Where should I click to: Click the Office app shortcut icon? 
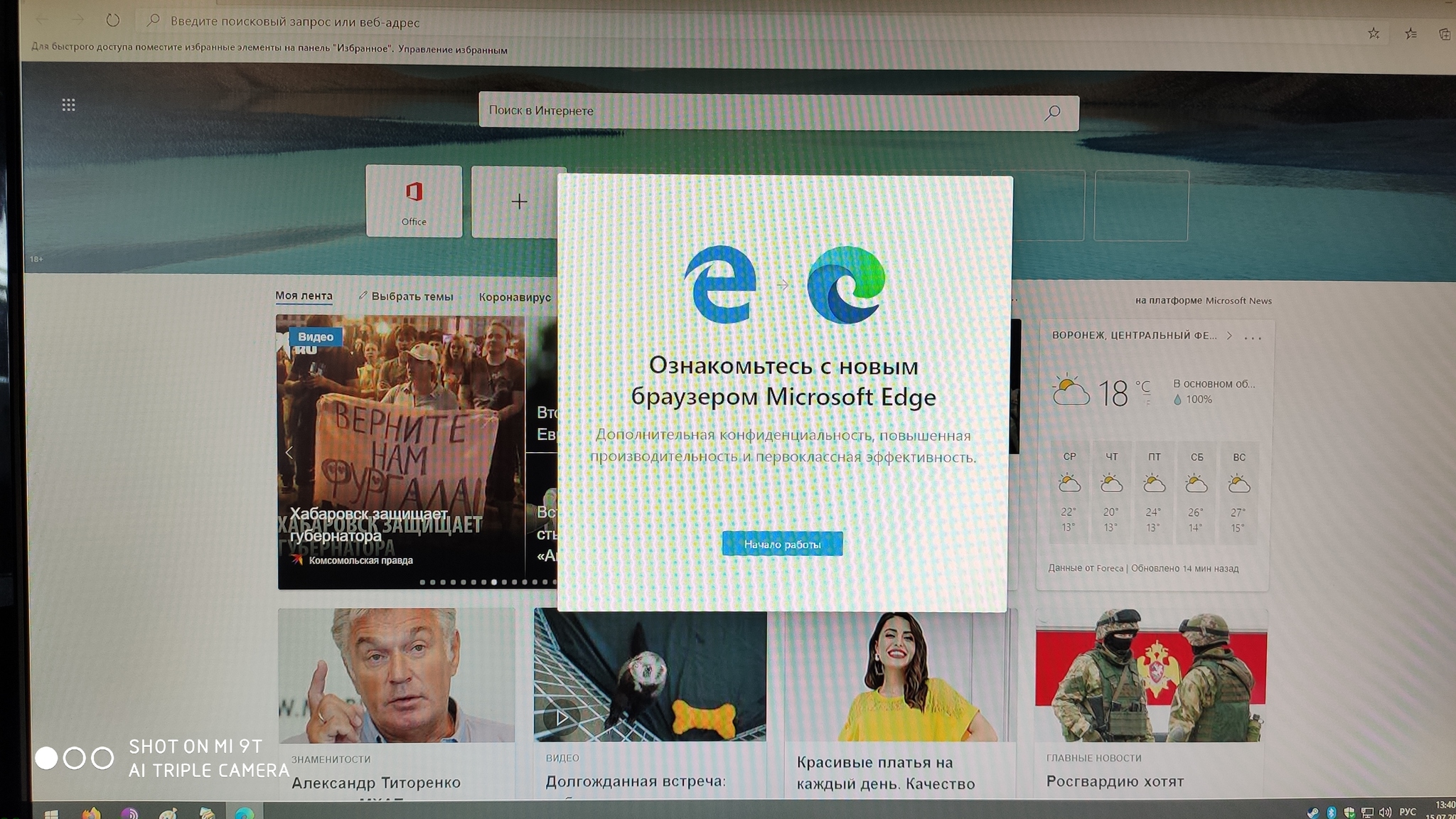(x=413, y=201)
